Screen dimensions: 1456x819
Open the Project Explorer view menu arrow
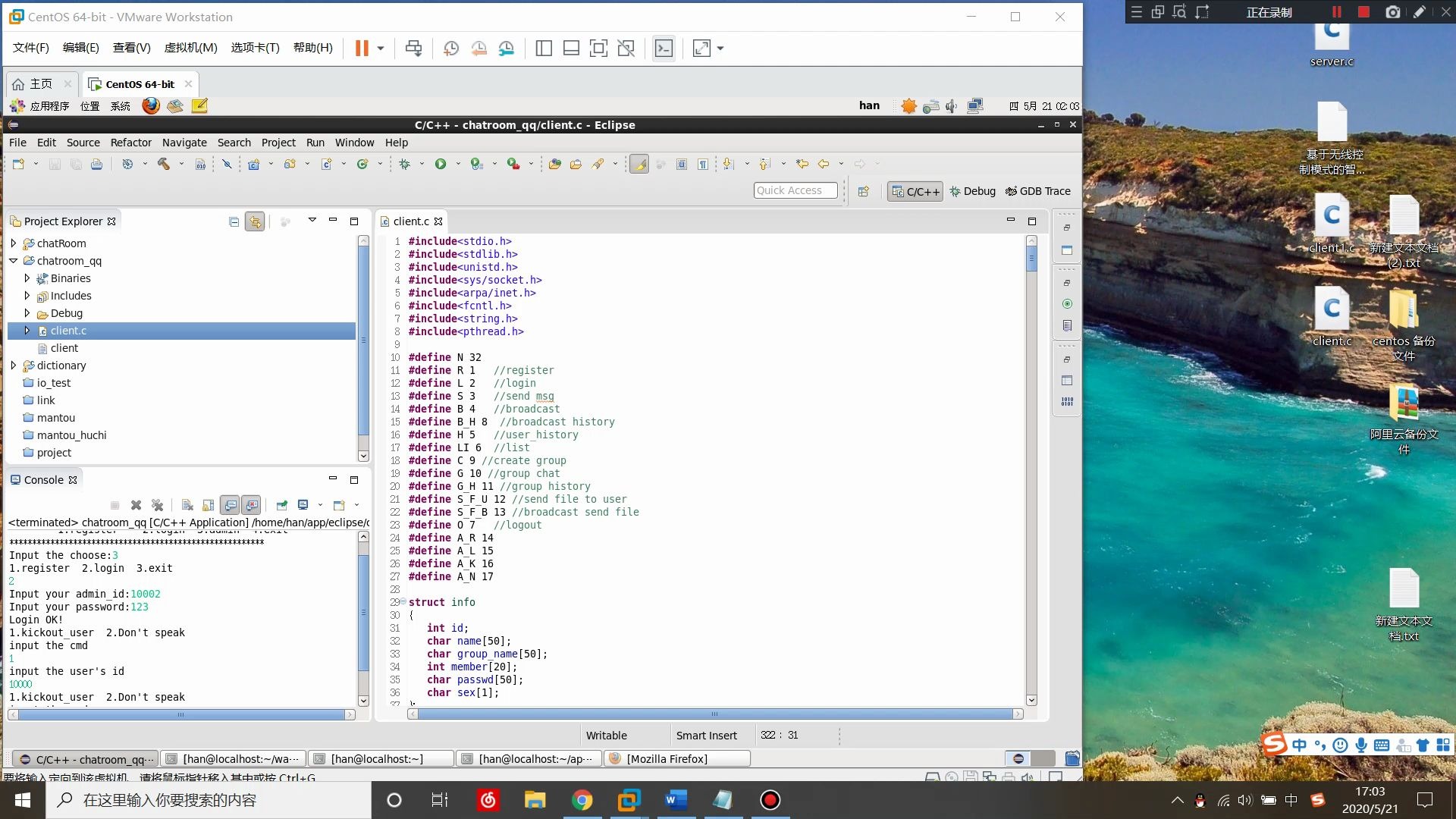312,220
